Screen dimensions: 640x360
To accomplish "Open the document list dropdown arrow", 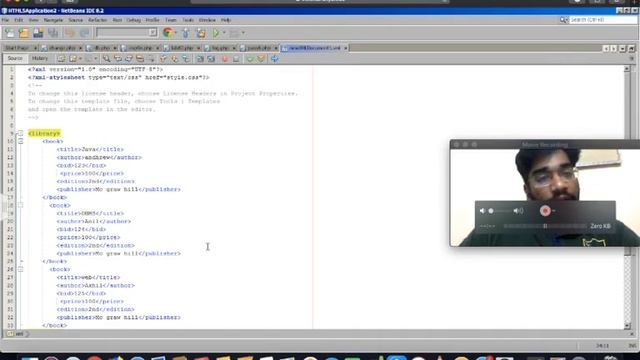I will pyautogui.click(x=622, y=49).
